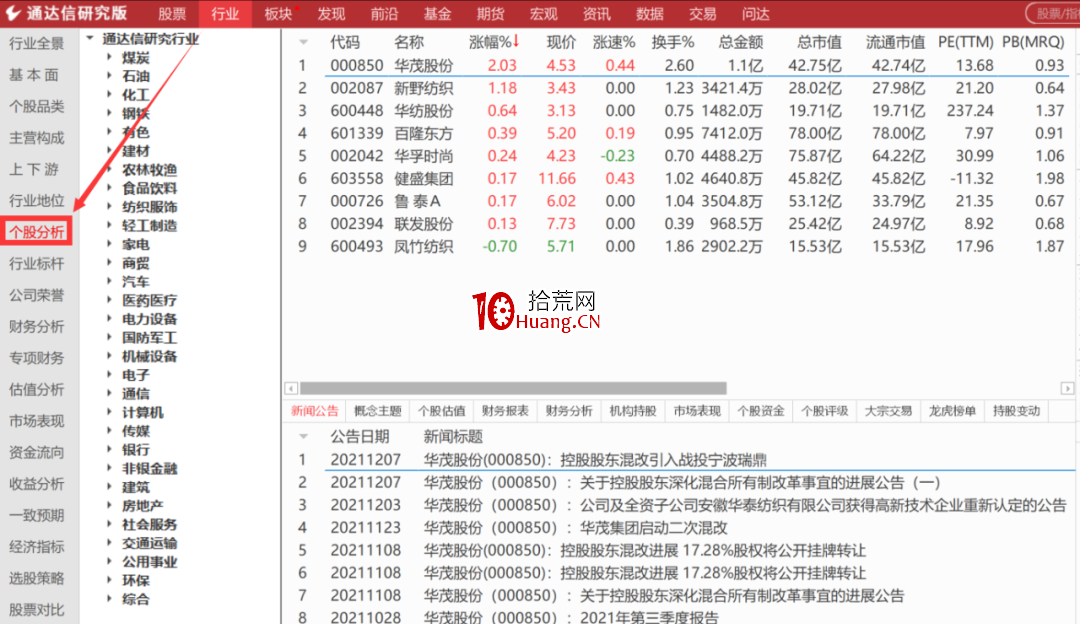Screen dimensions: 1080x624
Task: Switch to the 大宗交易 tab
Action: tap(889, 411)
